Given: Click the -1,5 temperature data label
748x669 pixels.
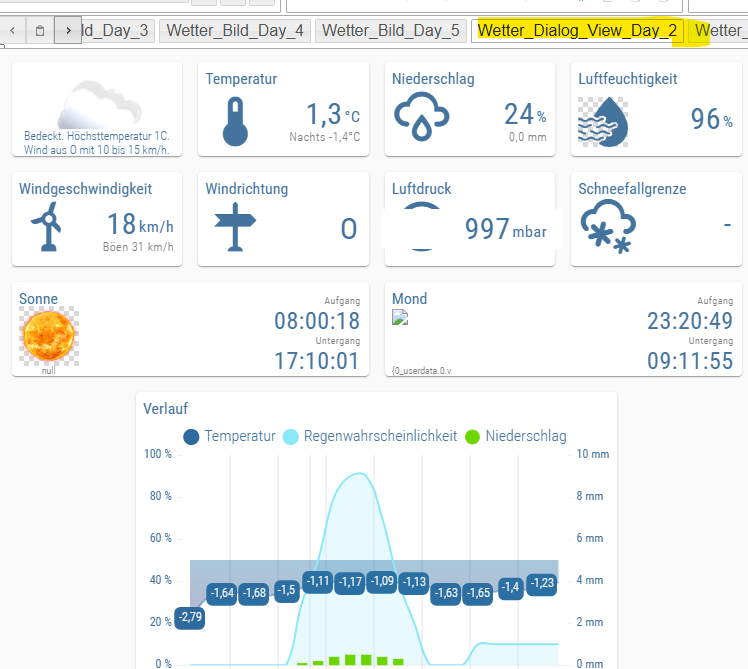Looking at the screenshot, I should point(287,591).
